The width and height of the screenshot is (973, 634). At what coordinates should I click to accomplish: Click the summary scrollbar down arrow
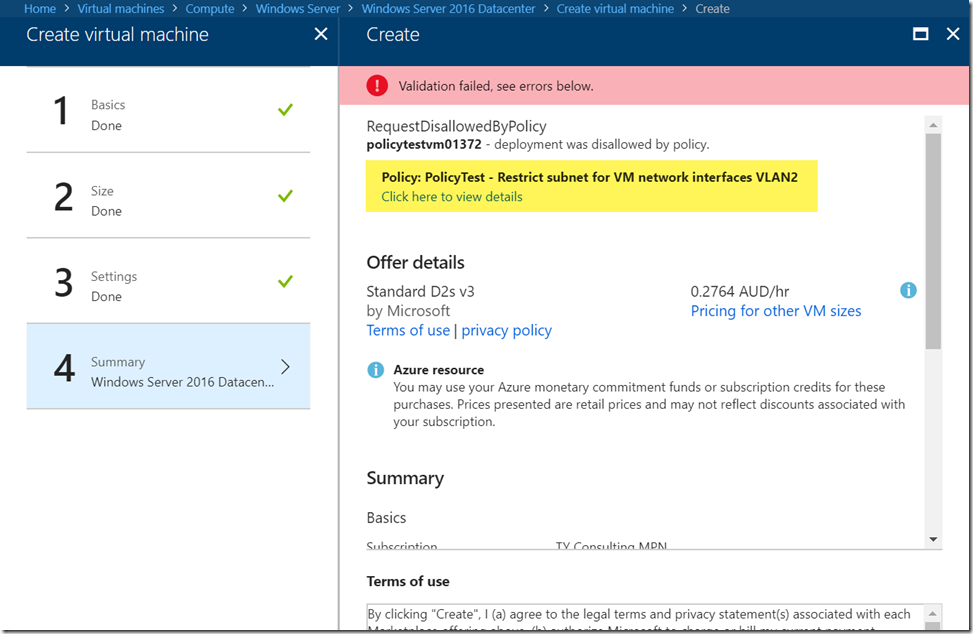933,539
